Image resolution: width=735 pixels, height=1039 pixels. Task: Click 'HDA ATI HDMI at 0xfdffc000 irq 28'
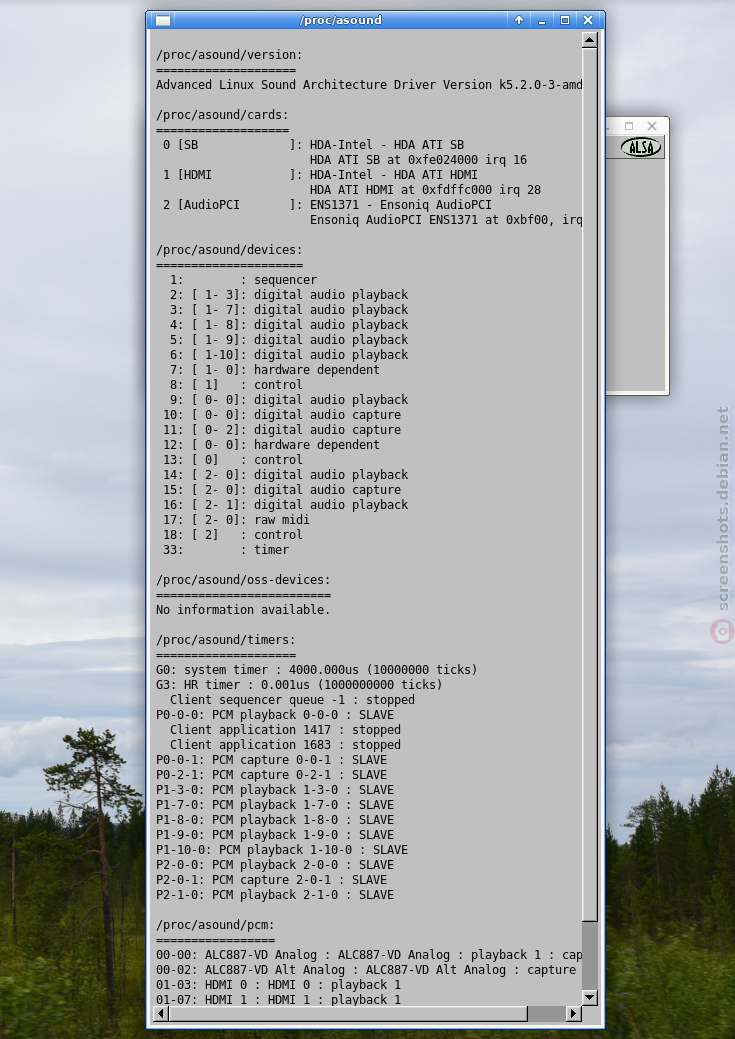[425, 190]
